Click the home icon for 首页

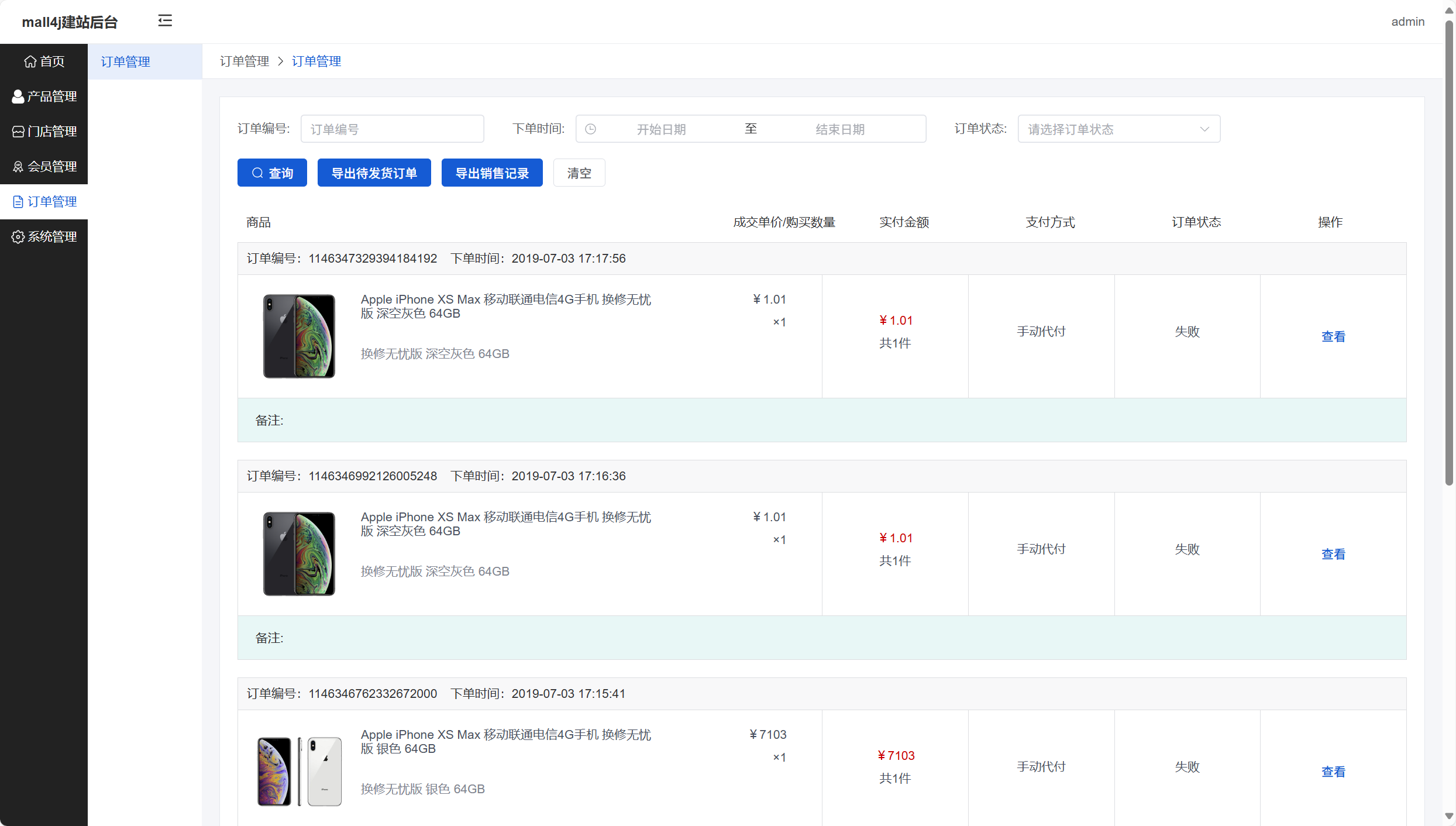coord(30,61)
